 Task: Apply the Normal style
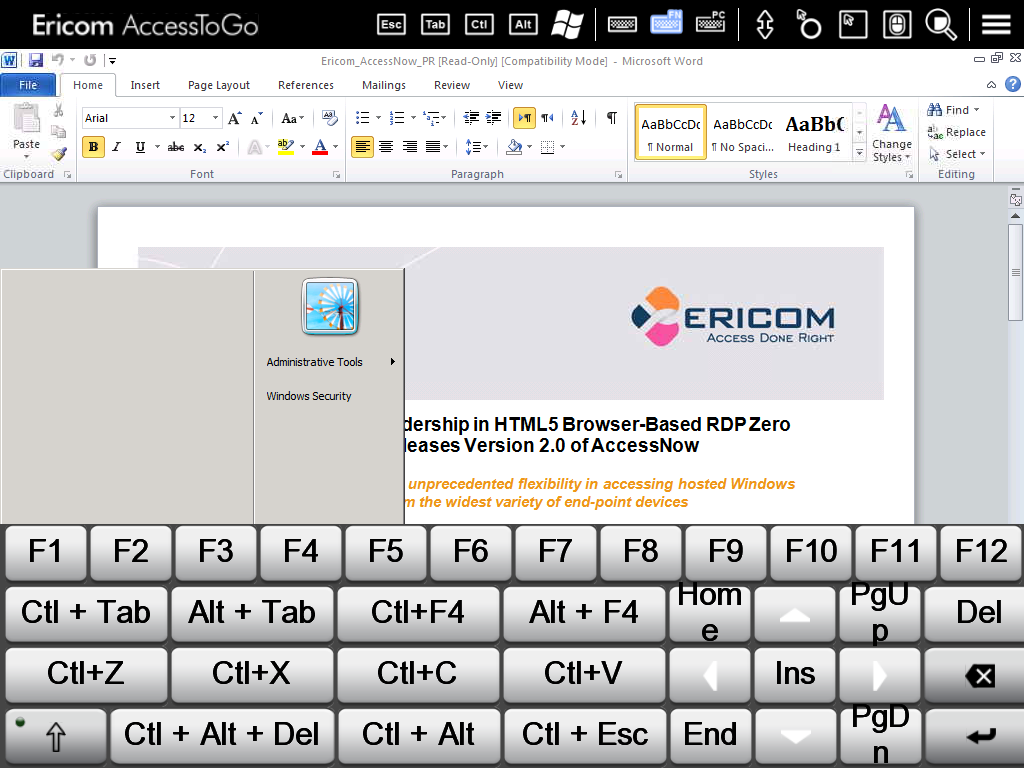[x=670, y=133]
